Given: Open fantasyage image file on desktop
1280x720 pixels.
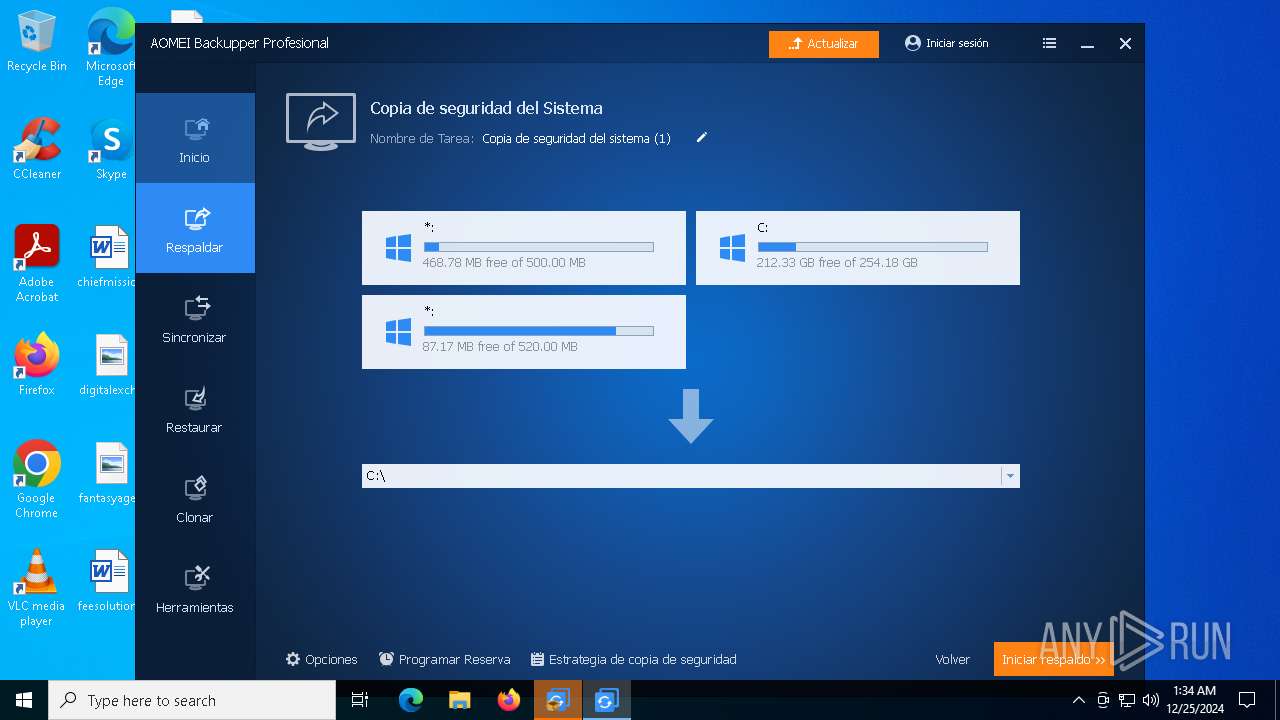Looking at the screenshot, I should tap(108, 472).
